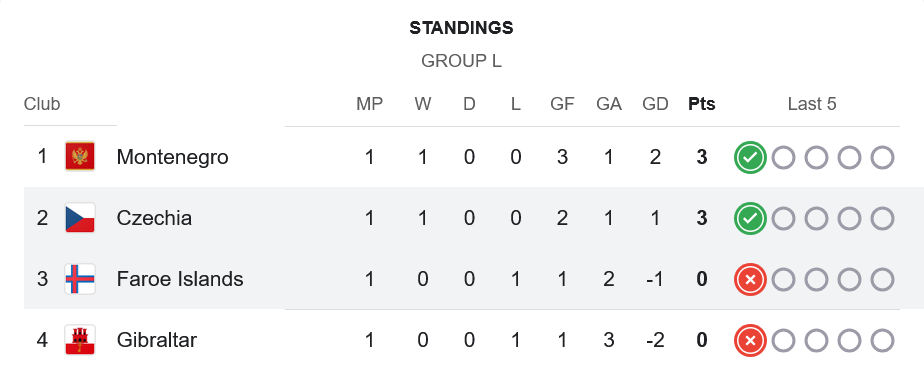The width and height of the screenshot is (924, 387).
Task: Click the GROUP L label
Action: tap(461, 61)
